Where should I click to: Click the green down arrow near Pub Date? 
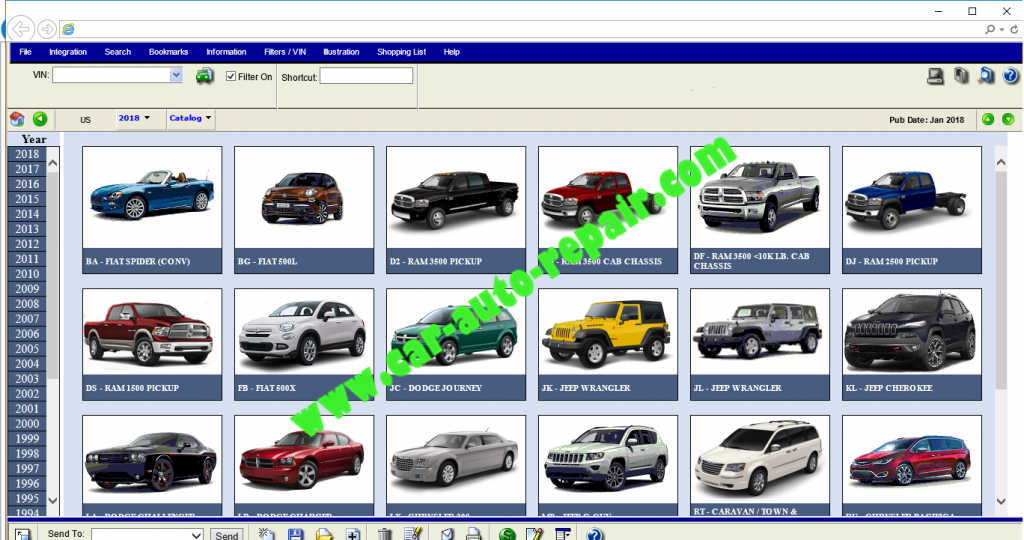pyautogui.click(x=1008, y=119)
